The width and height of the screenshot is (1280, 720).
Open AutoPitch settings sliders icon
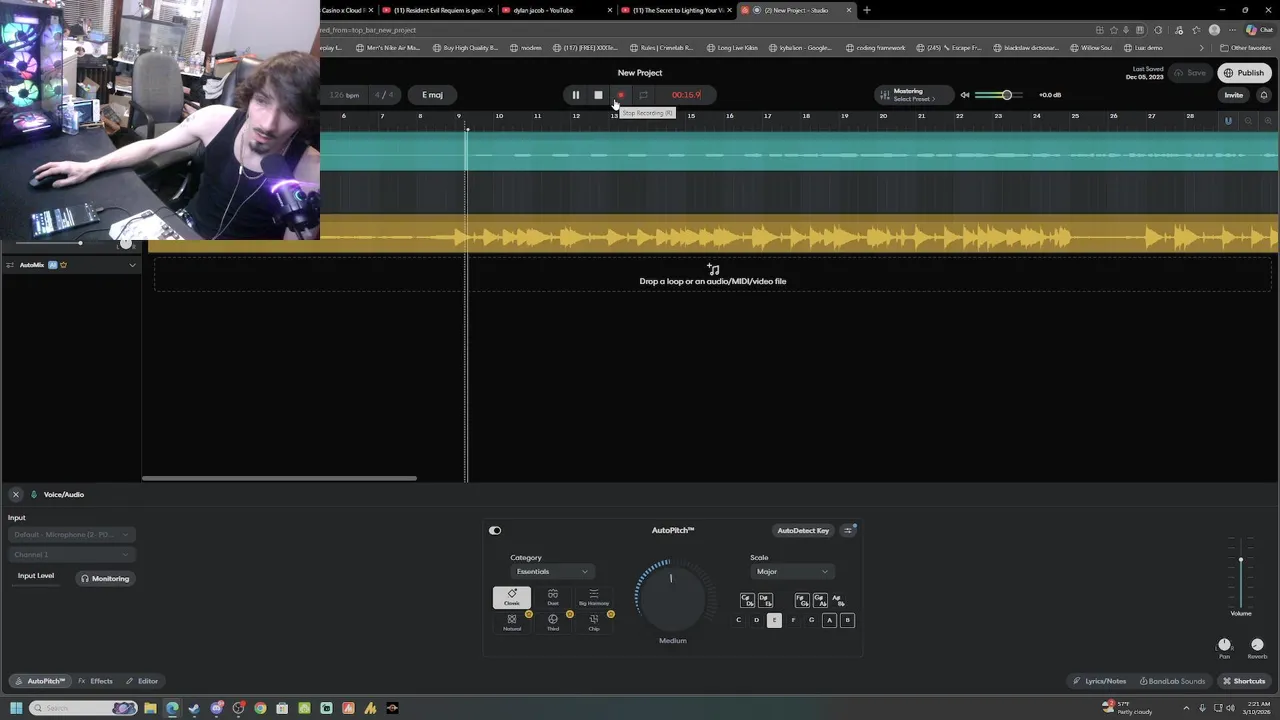(x=848, y=531)
